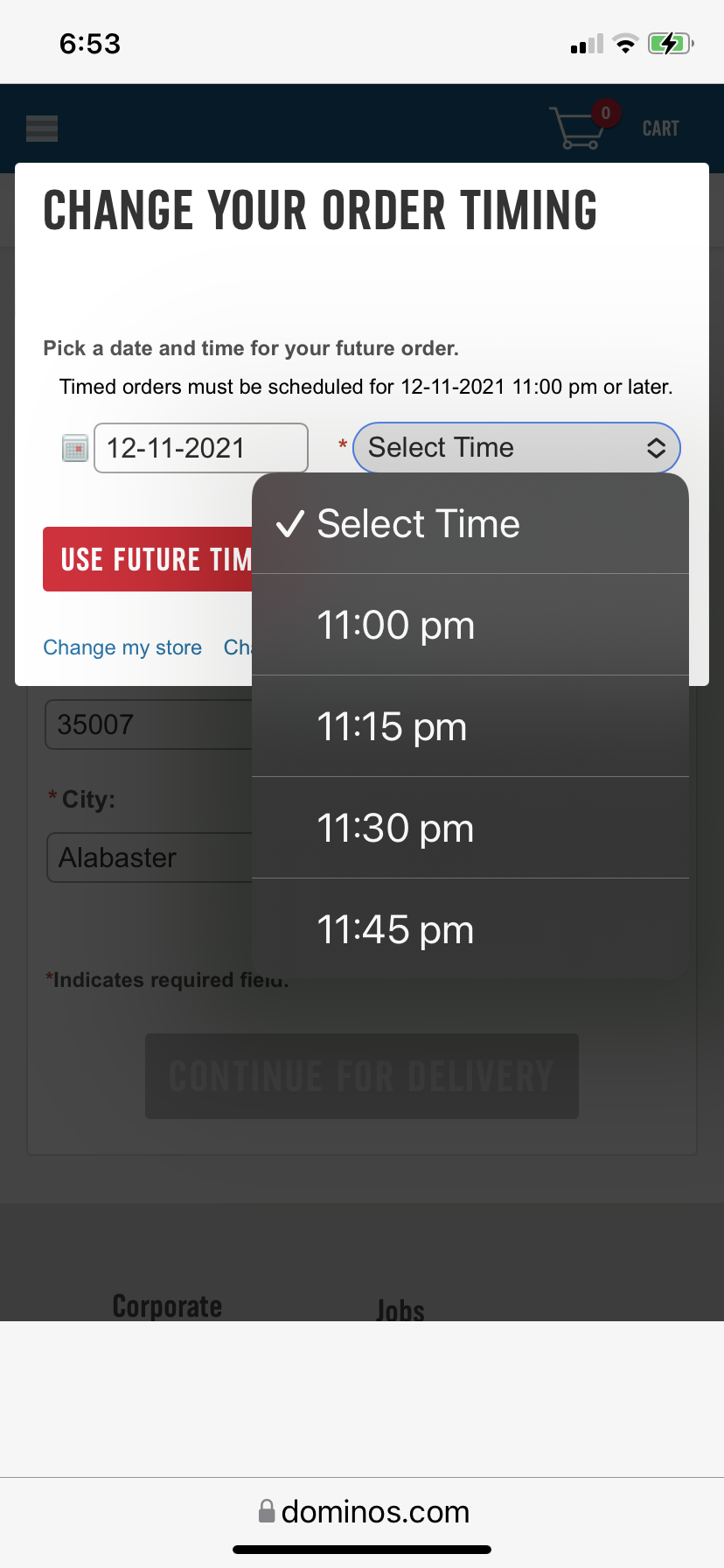The image size is (724, 1568).
Task: Open the hamburger navigation menu
Action: point(42,129)
